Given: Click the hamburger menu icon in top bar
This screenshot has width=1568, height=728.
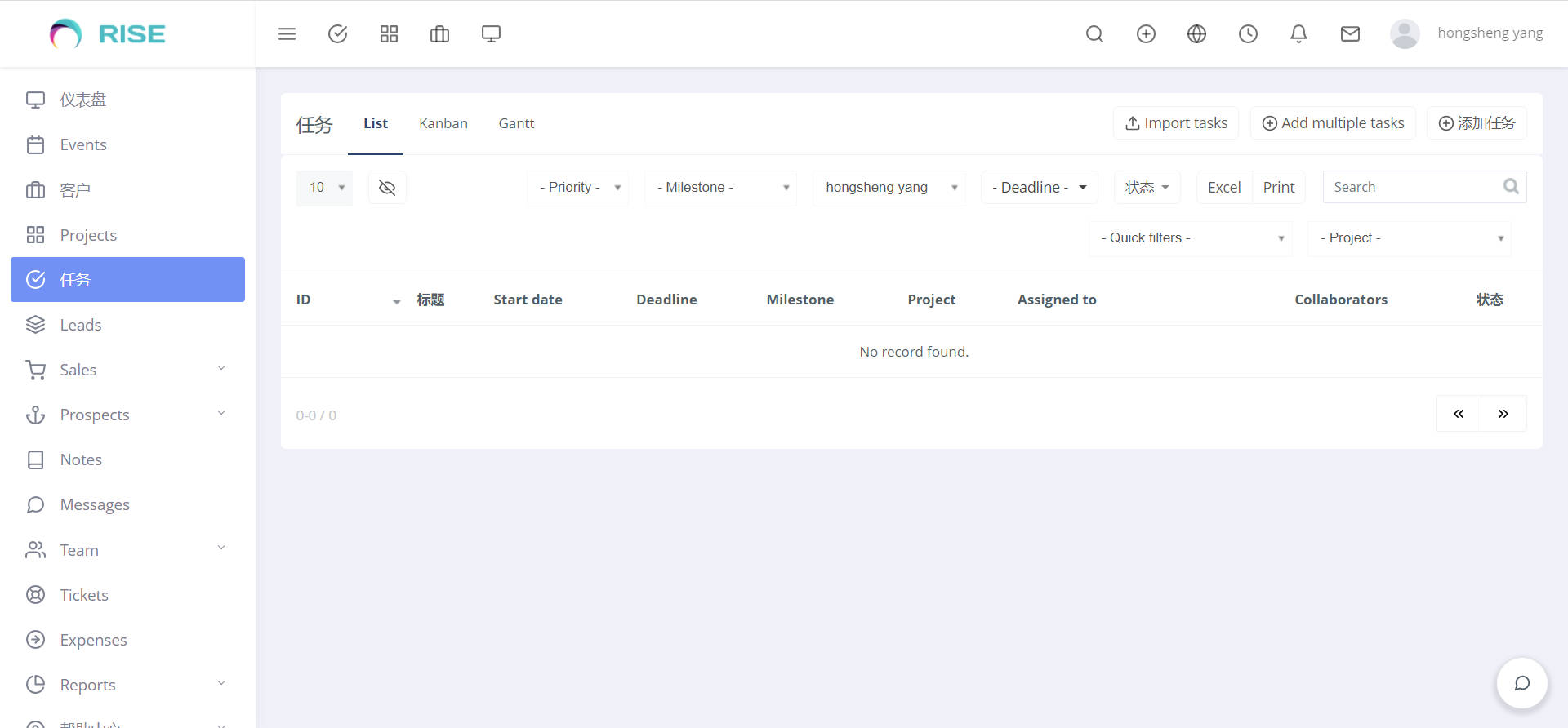Looking at the screenshot, I should [x=287, y=33].
